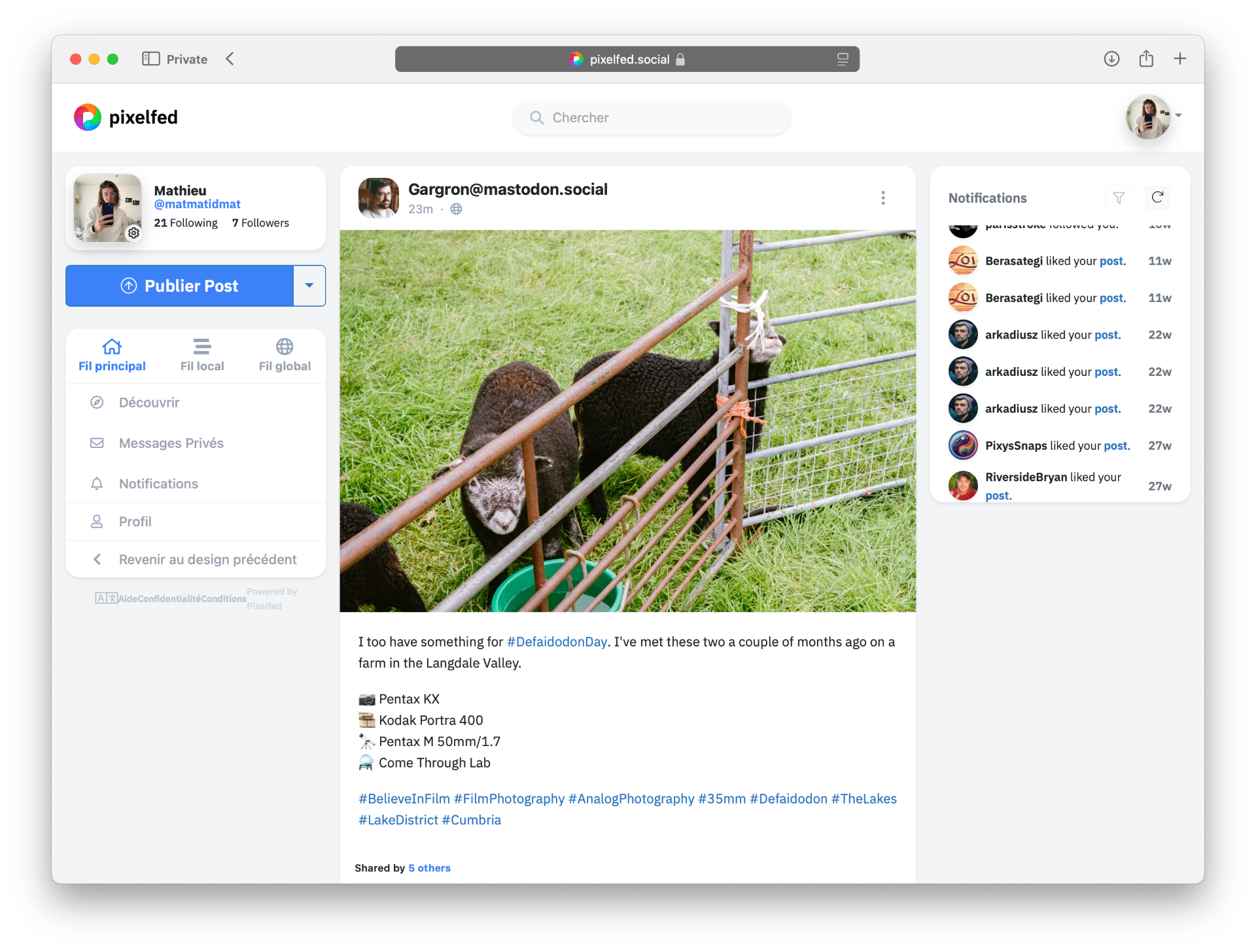The height and width of the screenshot is (952, 1256).
Task: Go back with Safari's back chevron
Action: pos(230,59)
